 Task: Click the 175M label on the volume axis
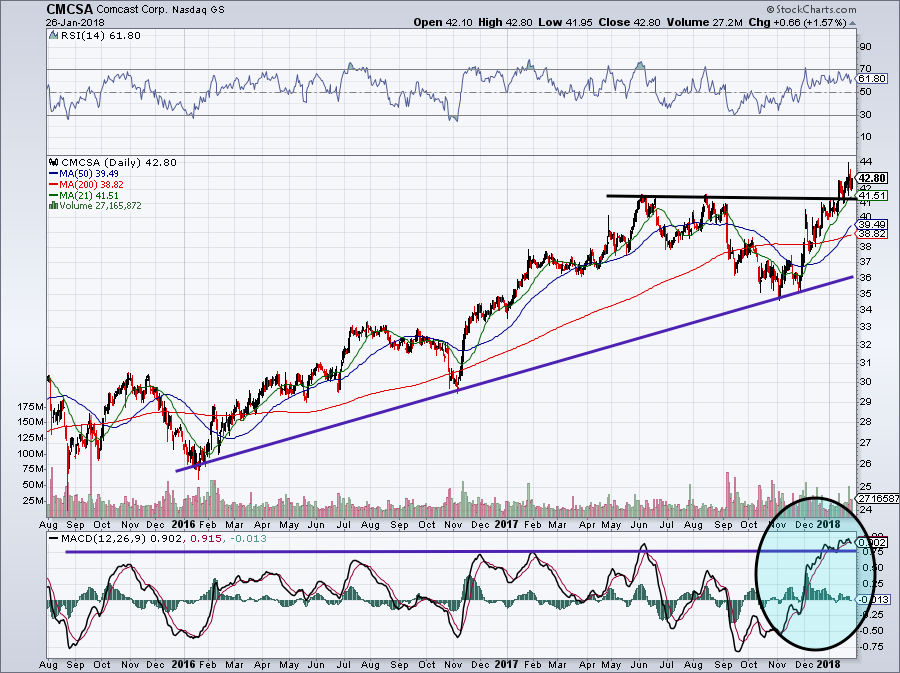[31, 407]
